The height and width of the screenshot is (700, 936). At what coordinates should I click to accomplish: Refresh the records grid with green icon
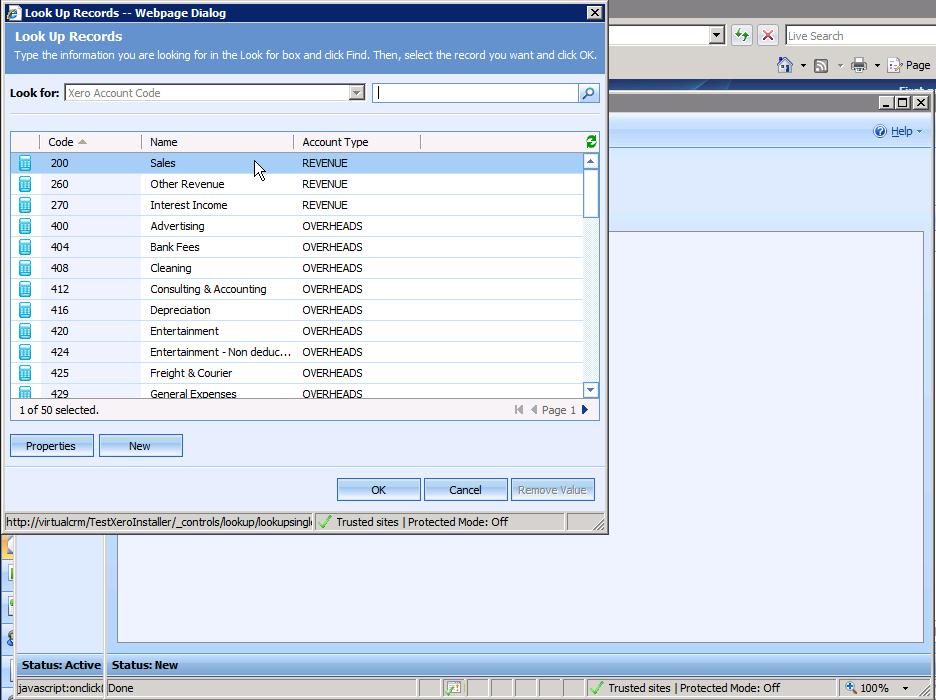pos(591,141)
